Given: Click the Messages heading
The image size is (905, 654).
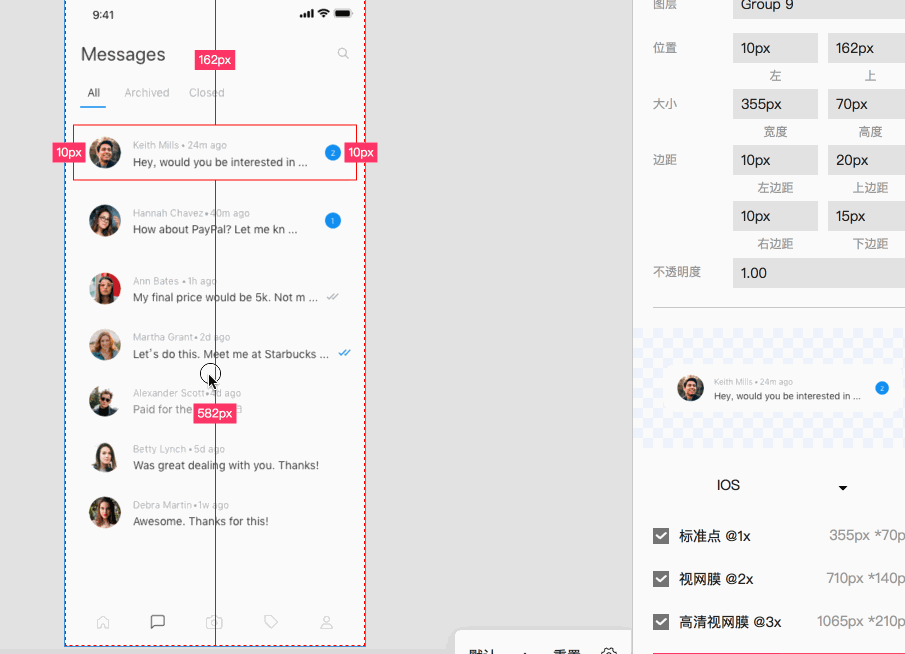Looking at the screenshot, I should pyautogui.click(x=123, y=54).
